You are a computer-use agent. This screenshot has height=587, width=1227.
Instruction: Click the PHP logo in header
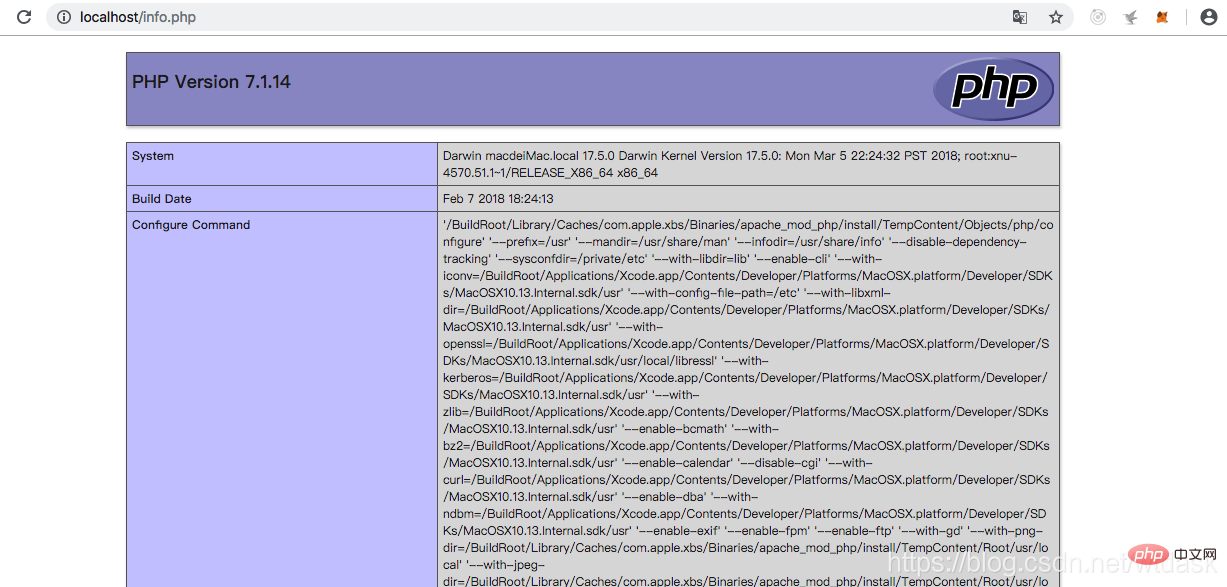(x=993, y=89)
